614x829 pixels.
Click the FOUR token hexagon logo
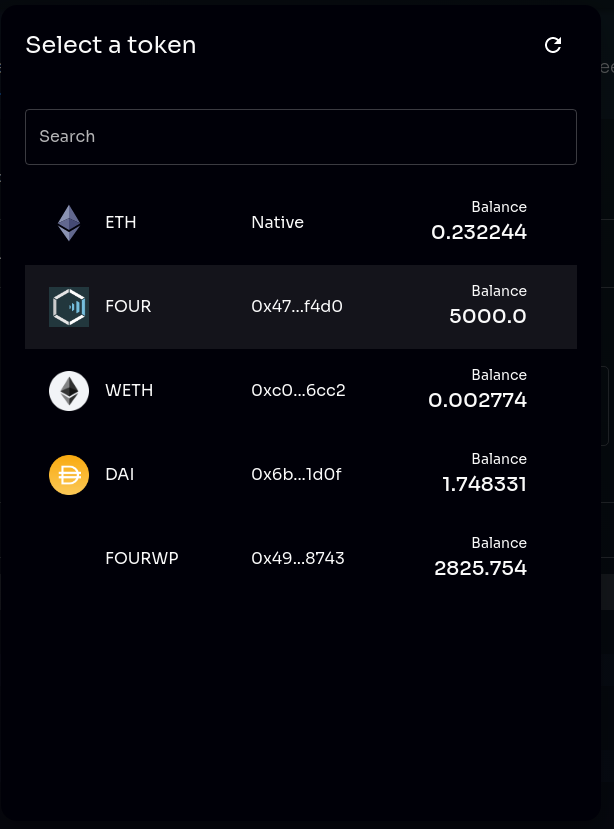[69, 307]
